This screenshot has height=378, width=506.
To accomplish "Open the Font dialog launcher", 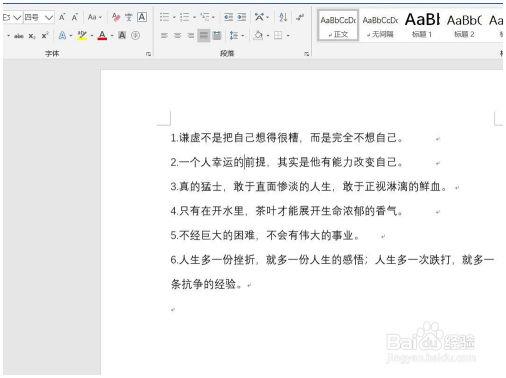I will (x=148, y=54).
